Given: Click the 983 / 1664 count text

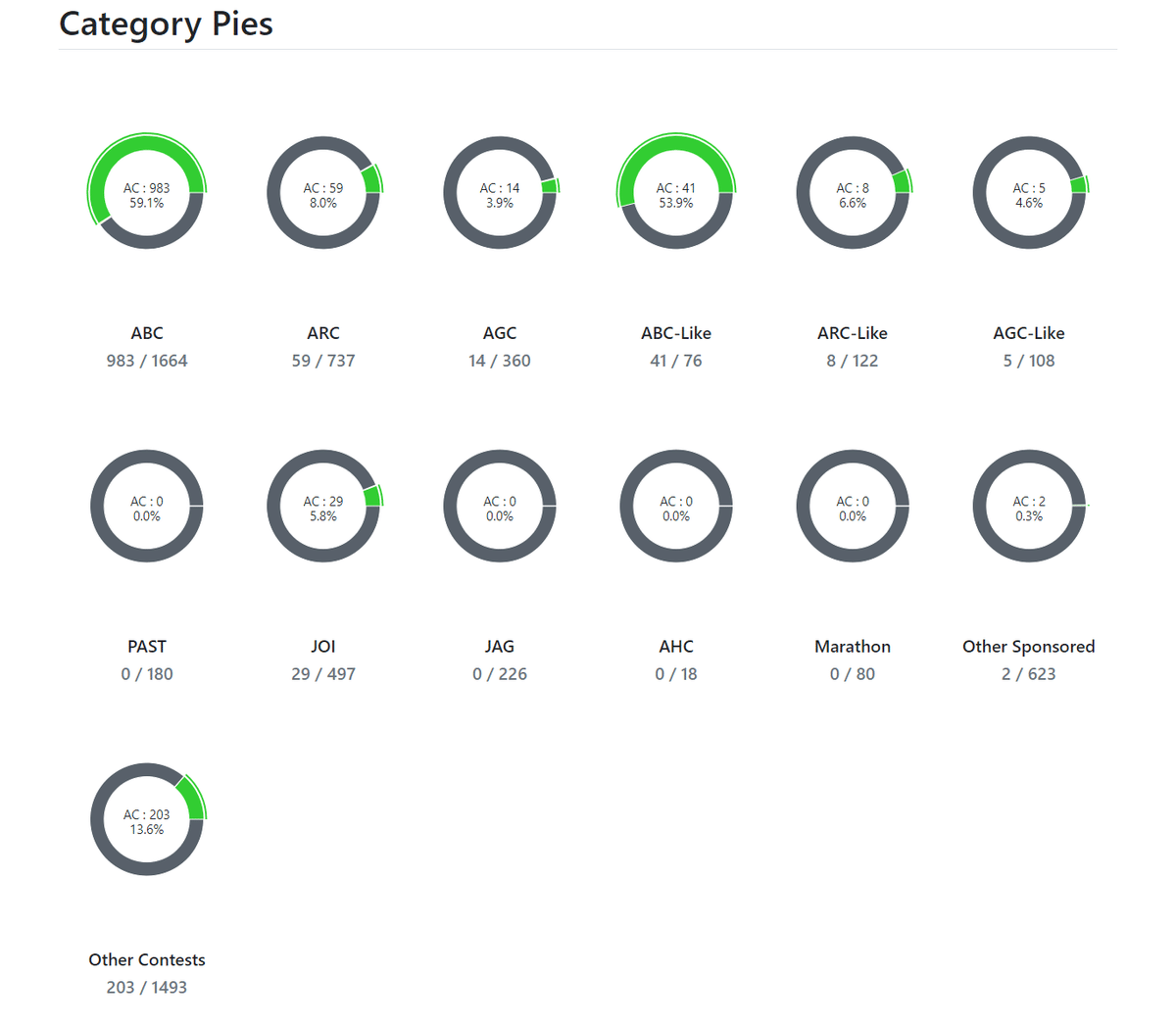Looking at the screenshot, I should pos(147,361).
